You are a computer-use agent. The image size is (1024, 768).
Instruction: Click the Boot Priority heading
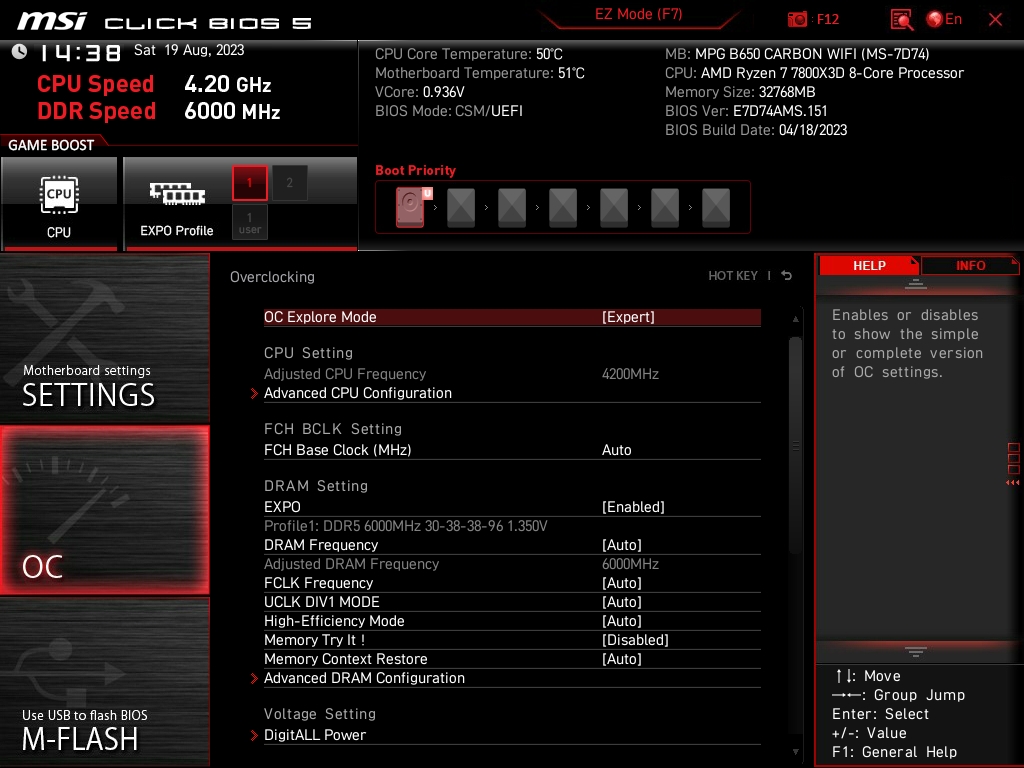click(415, 170)
